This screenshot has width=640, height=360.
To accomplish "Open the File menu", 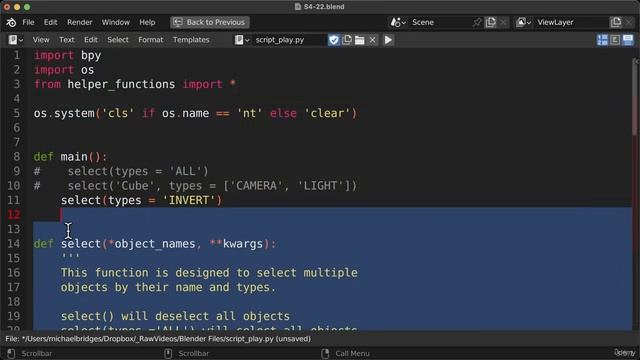I will [28, 22].
